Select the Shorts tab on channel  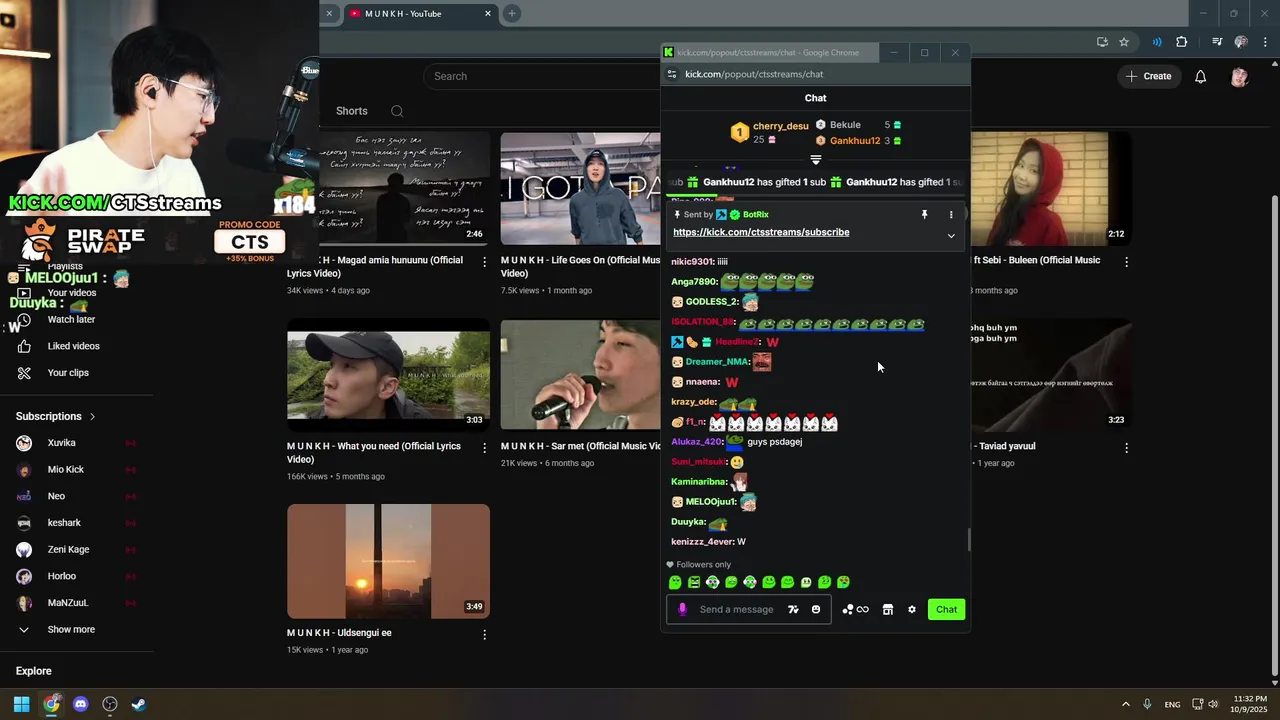coord(352,111)
